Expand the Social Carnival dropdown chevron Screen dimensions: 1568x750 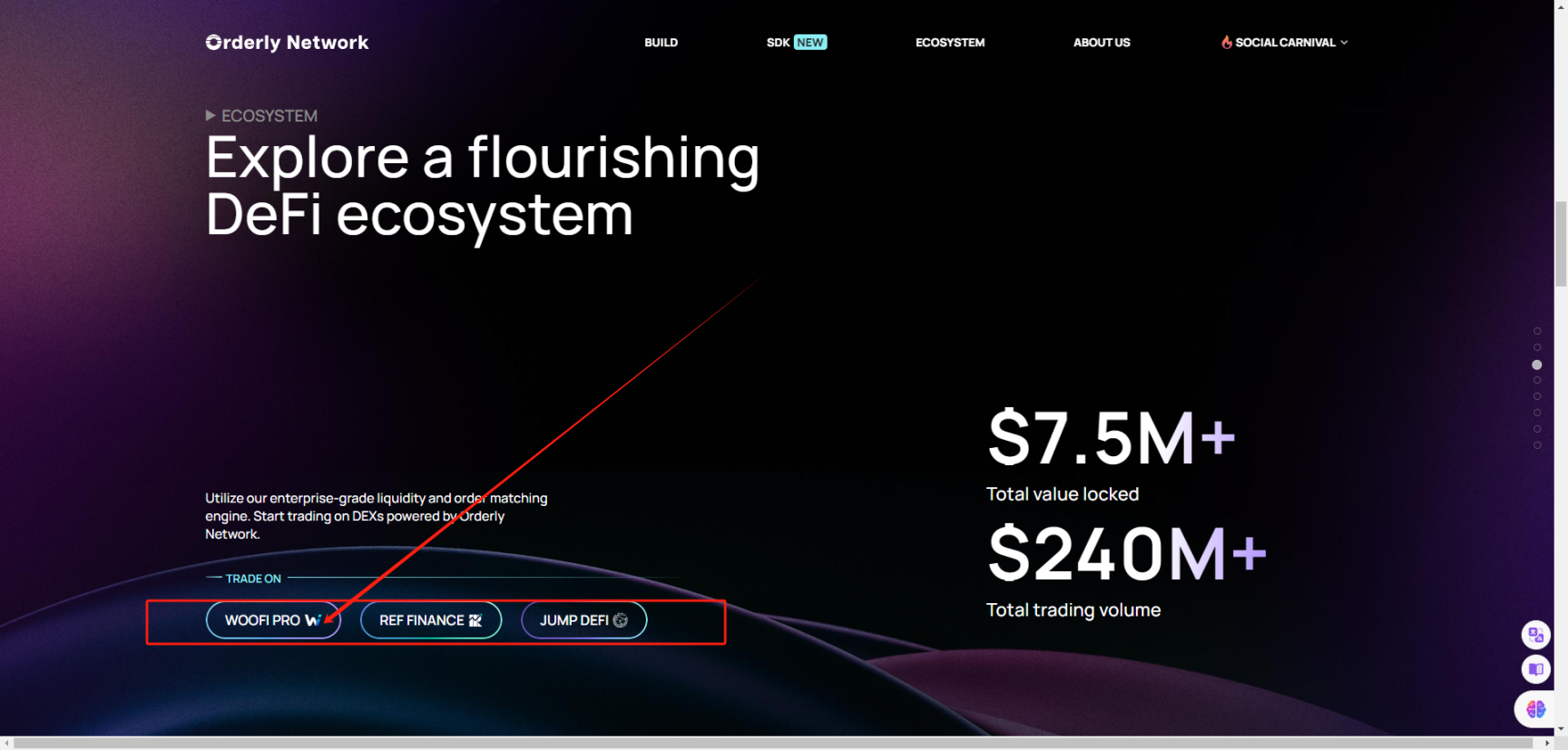pos(1345,43)
